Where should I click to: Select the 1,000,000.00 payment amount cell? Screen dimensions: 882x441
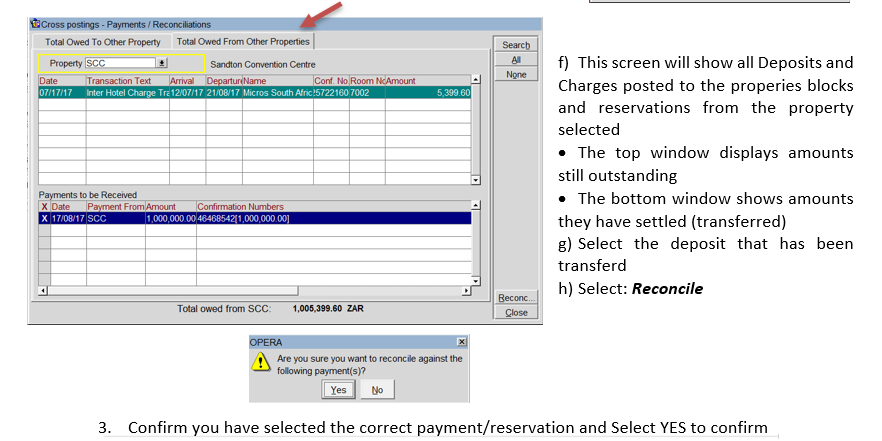point(171,218)
